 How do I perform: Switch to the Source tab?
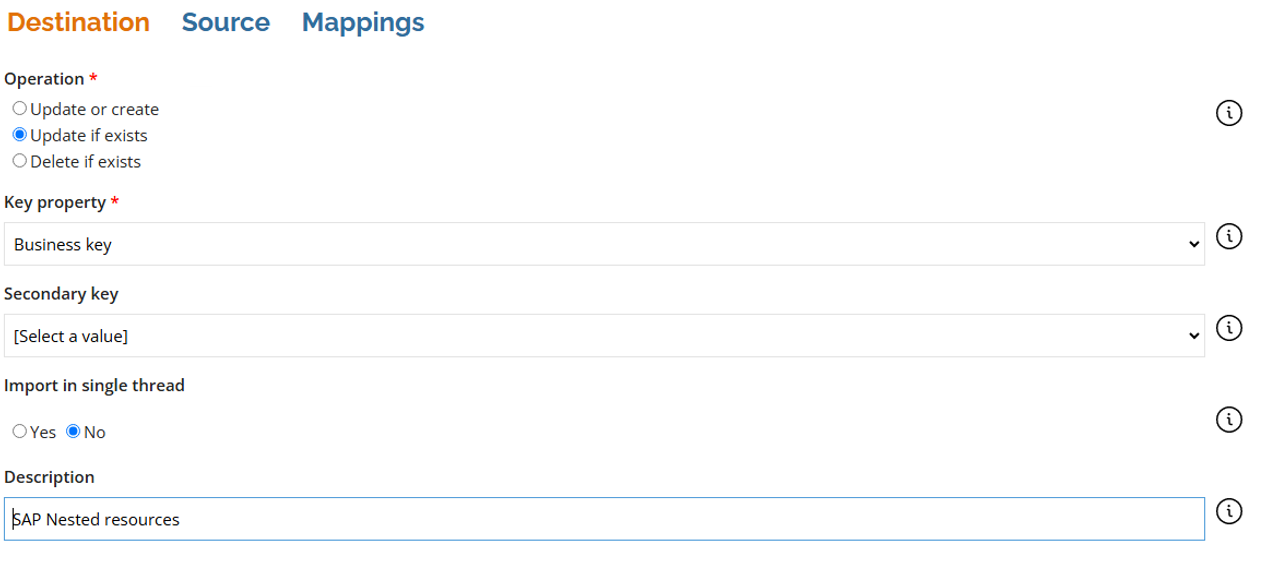pyautogui.click(x=226, y=22)
